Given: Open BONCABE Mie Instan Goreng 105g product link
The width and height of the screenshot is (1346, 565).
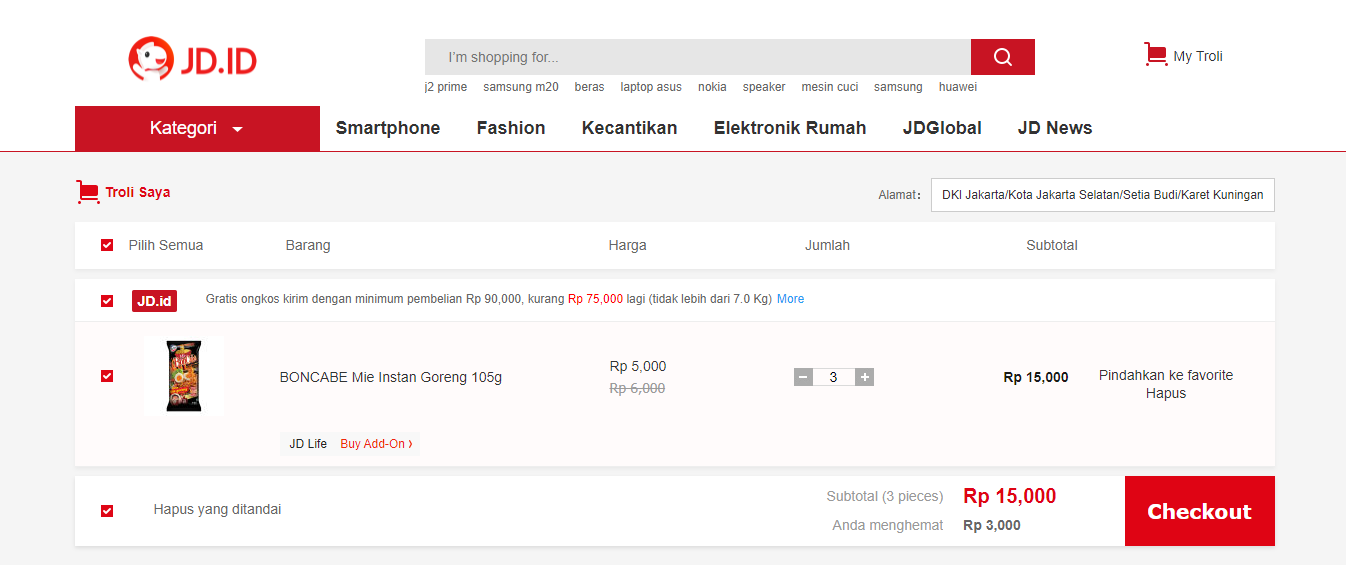Looking at the screenshot, I should [x=391, y=377].
